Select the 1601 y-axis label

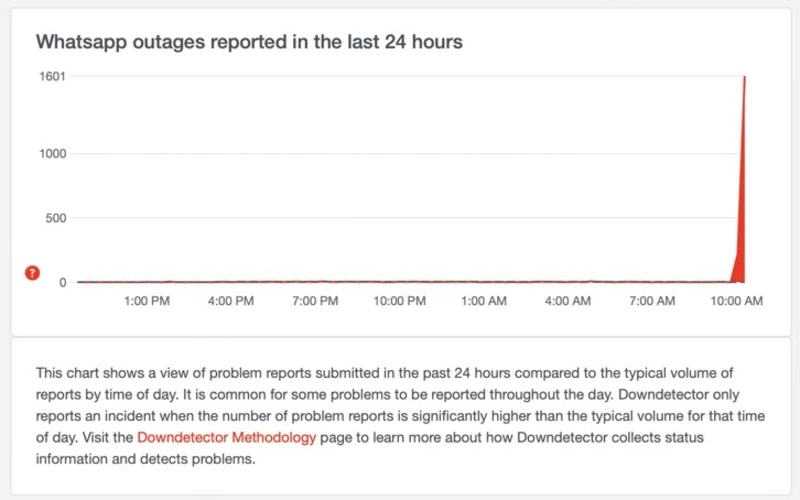pos(53,76)
